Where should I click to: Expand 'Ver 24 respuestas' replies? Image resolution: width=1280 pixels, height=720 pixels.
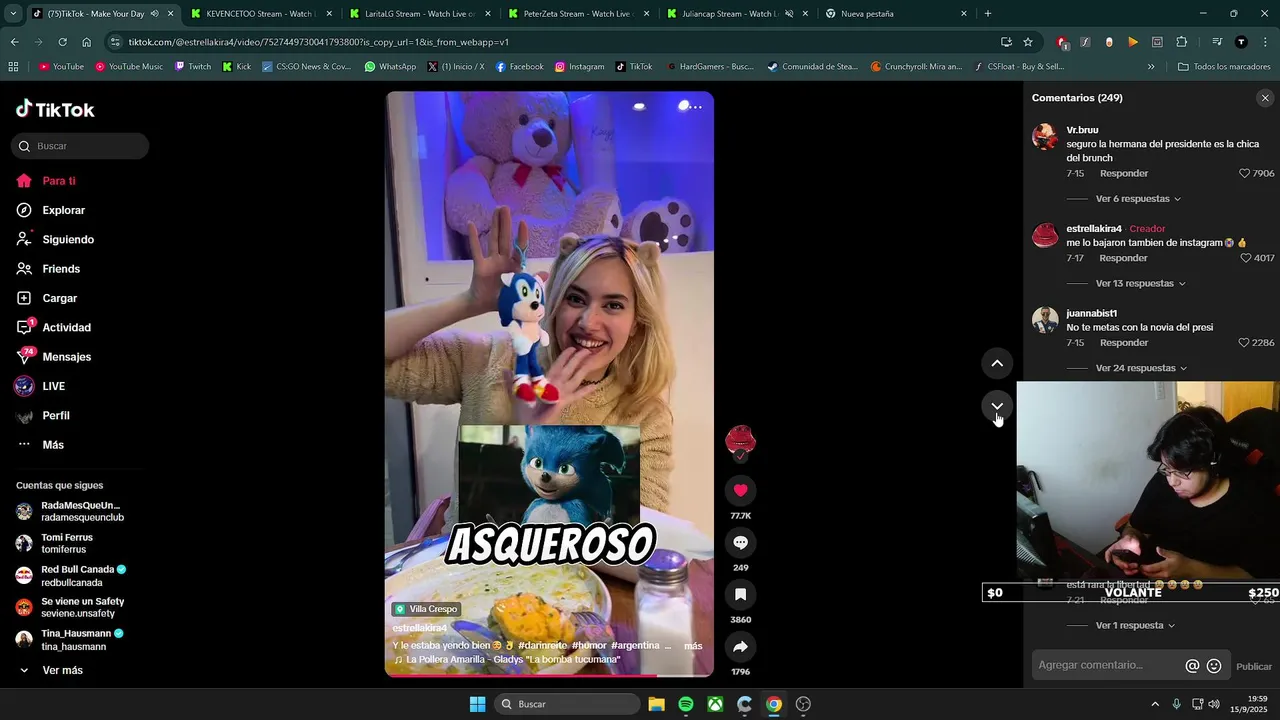pos(1140,368)
